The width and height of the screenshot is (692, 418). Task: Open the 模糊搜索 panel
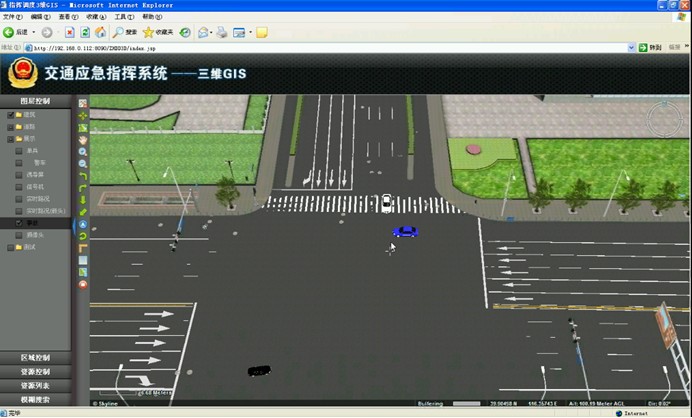click(35, 400)
